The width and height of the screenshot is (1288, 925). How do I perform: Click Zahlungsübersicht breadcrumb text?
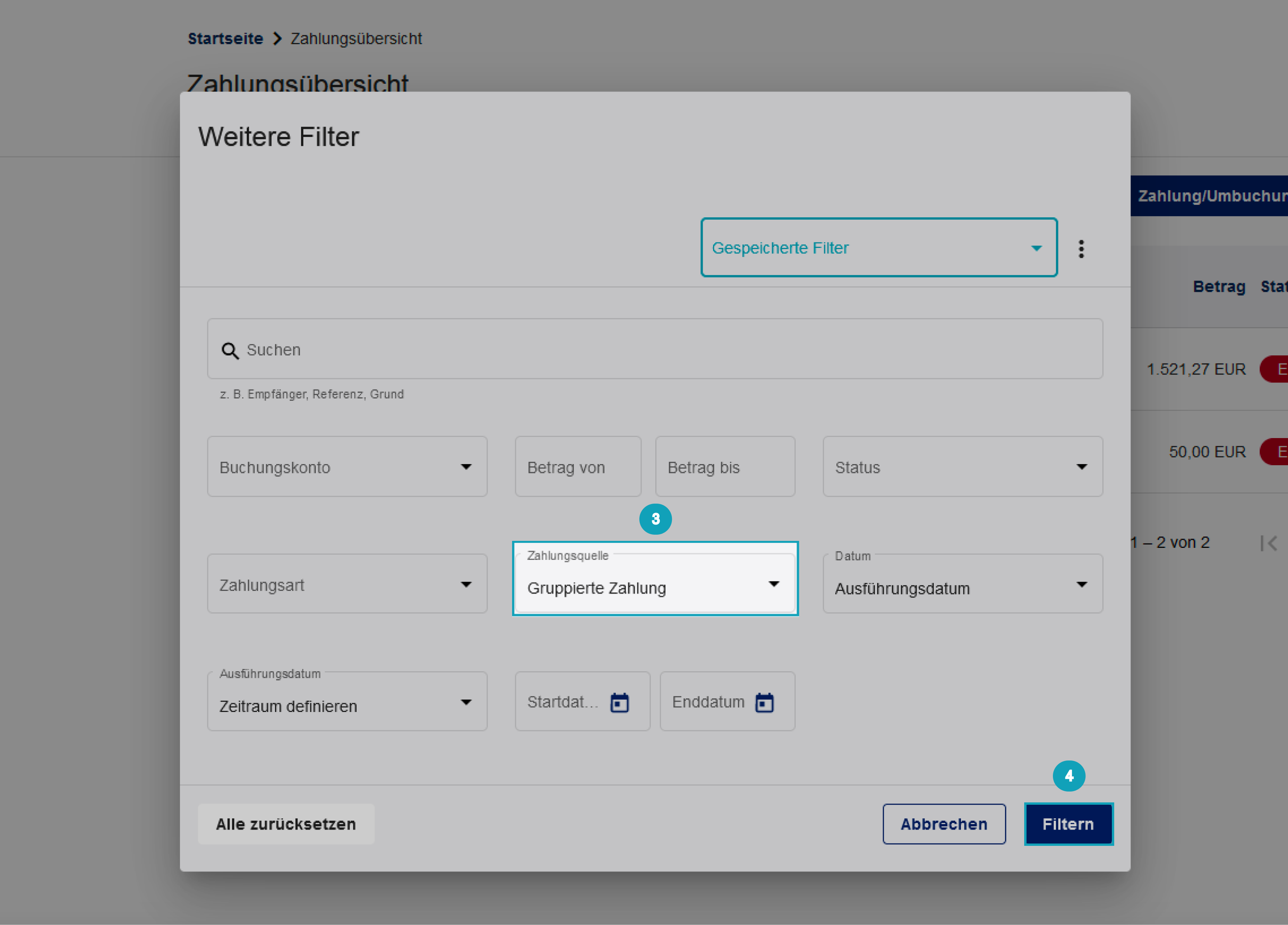pos(356,39)
